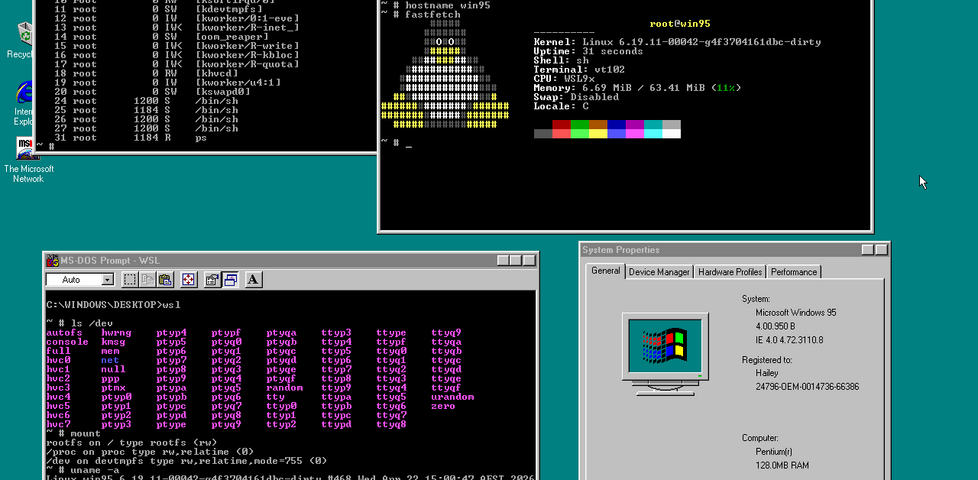Click the 'Locale: C' line
The image size is (978, 480).
561,106
